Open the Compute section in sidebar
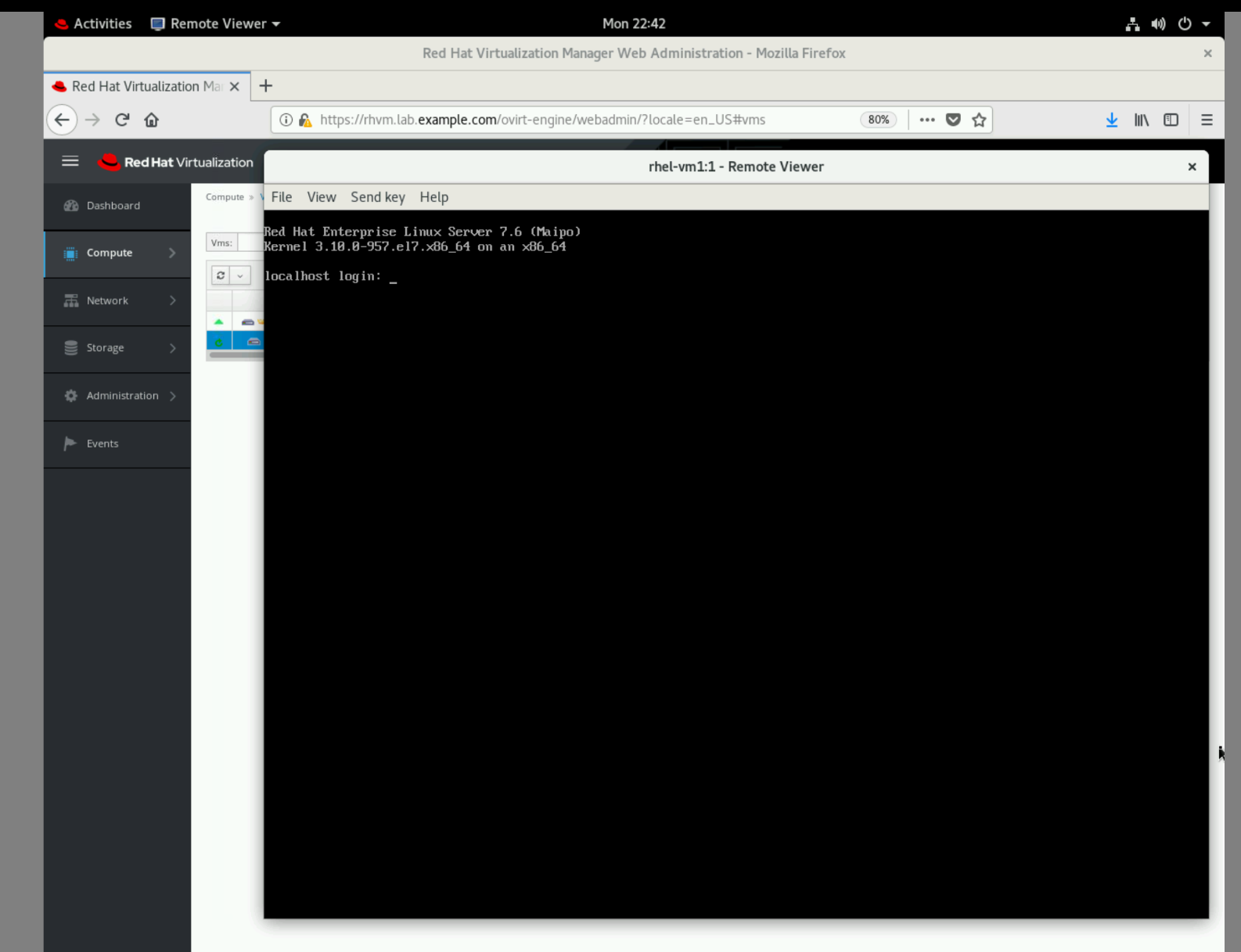This screenshot has height=952, width=1241. tap(117, 253)
